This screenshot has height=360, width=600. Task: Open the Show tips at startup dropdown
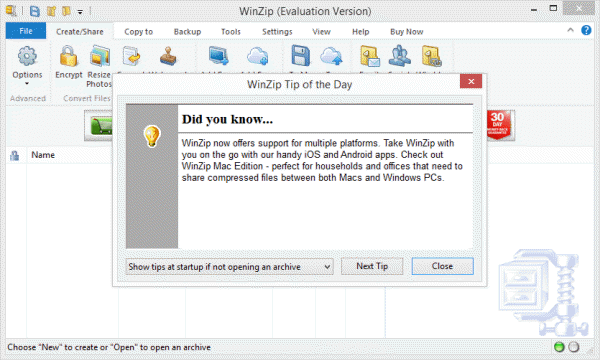tap(230, 267)
